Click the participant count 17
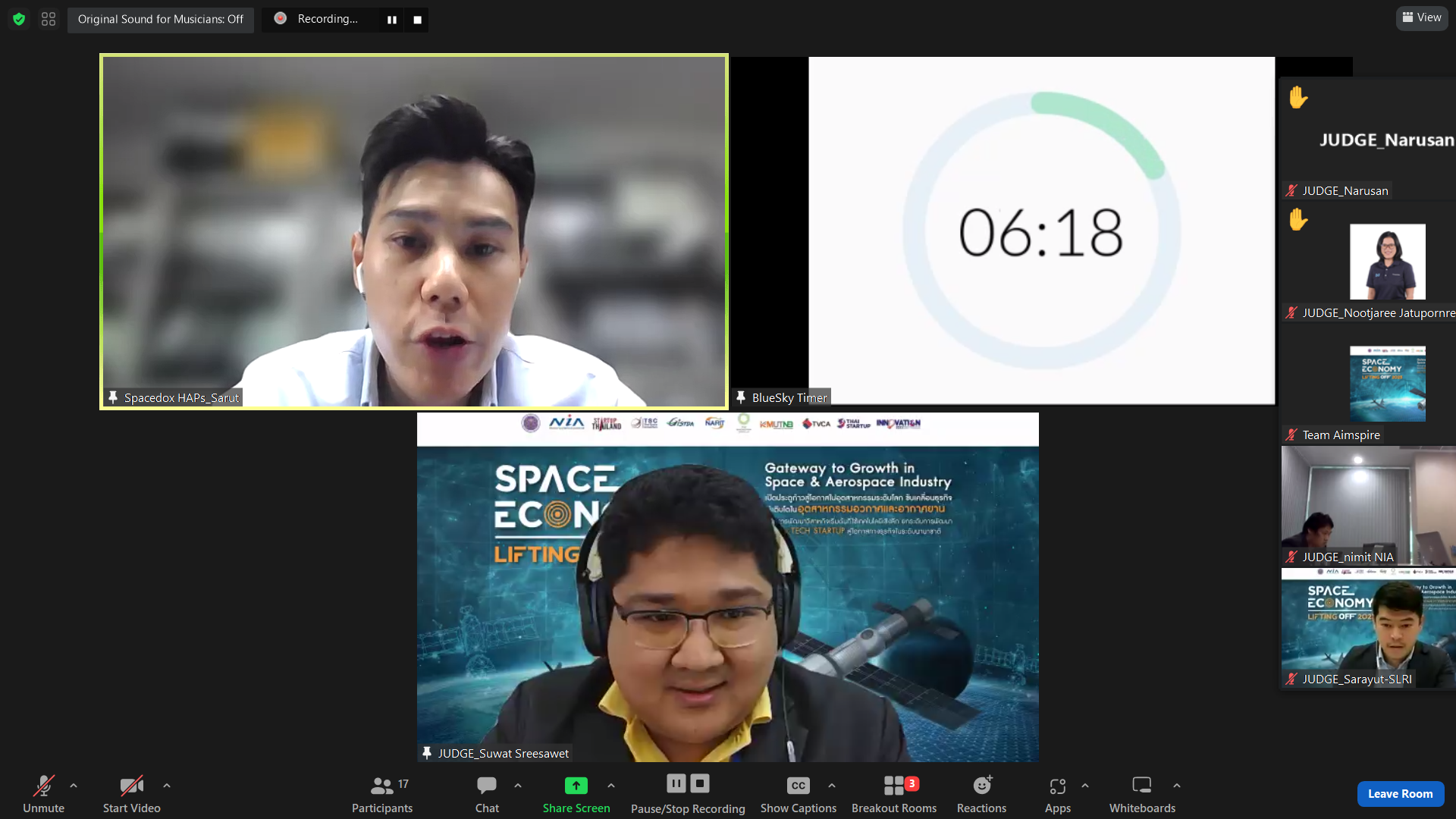 click(403, 784)
